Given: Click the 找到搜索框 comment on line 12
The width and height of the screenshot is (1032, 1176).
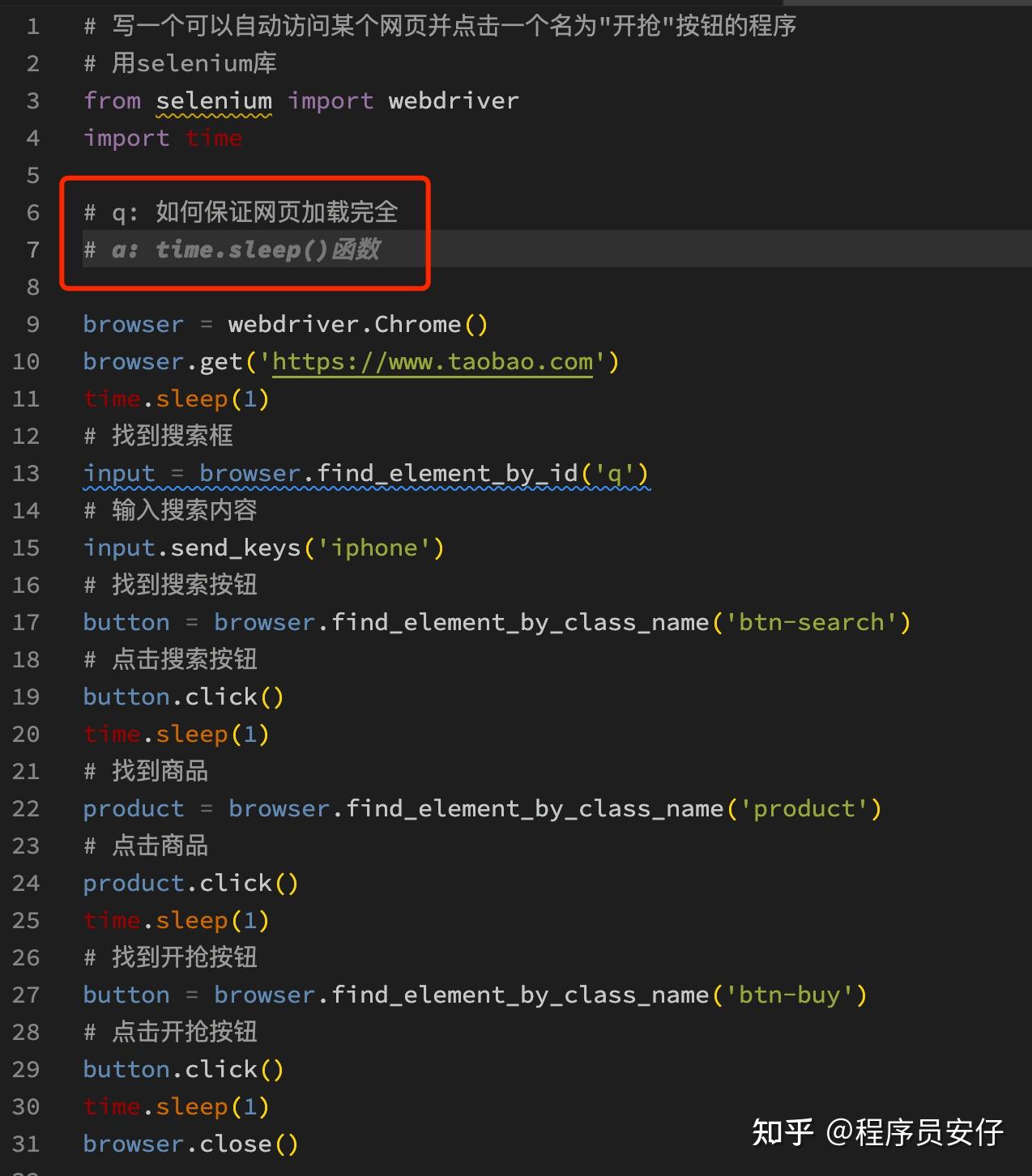Looking at the screenshot, I should click(x=159, y=436).
